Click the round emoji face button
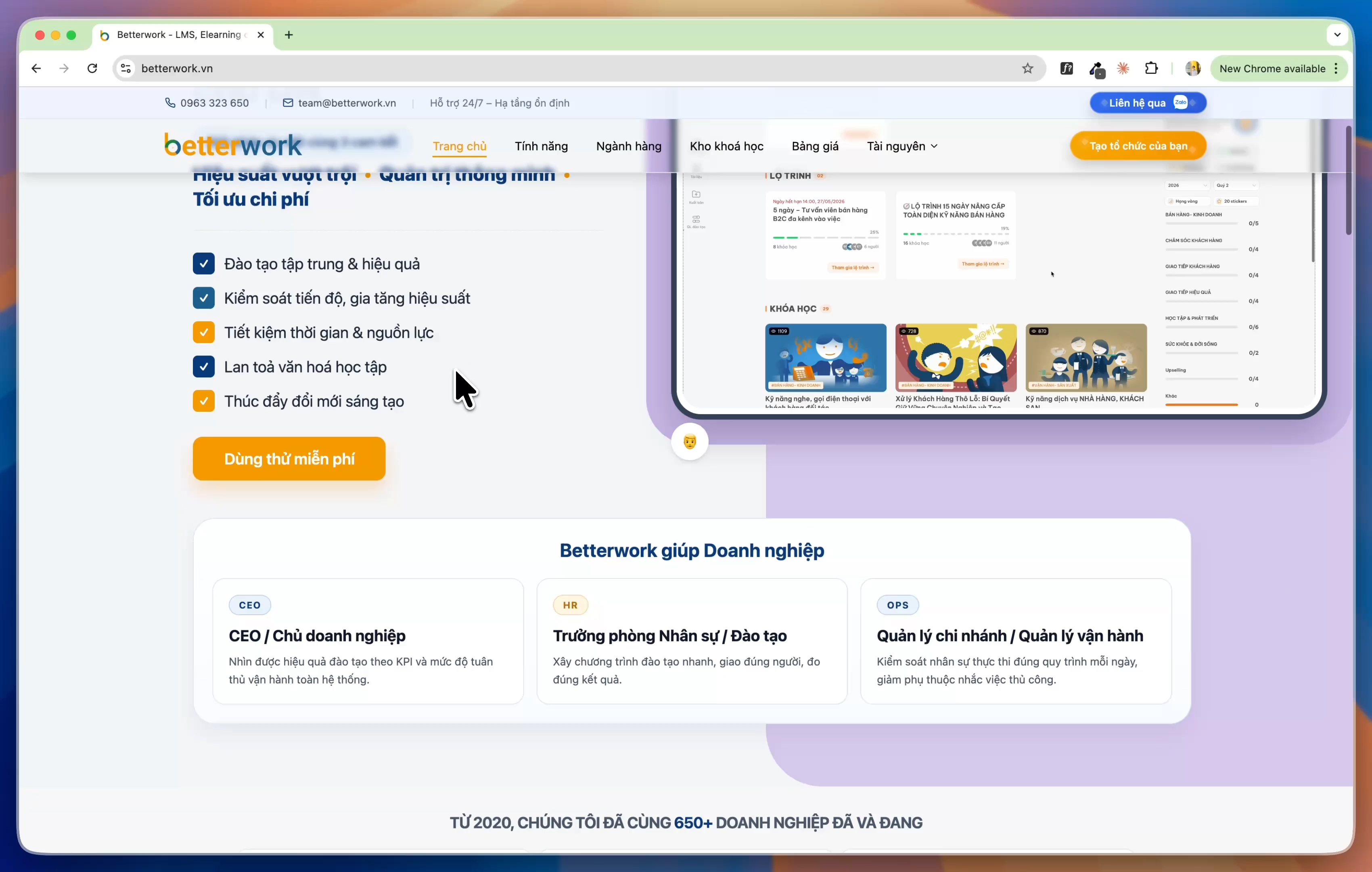 pyautogui.click(x=689, y=442)
